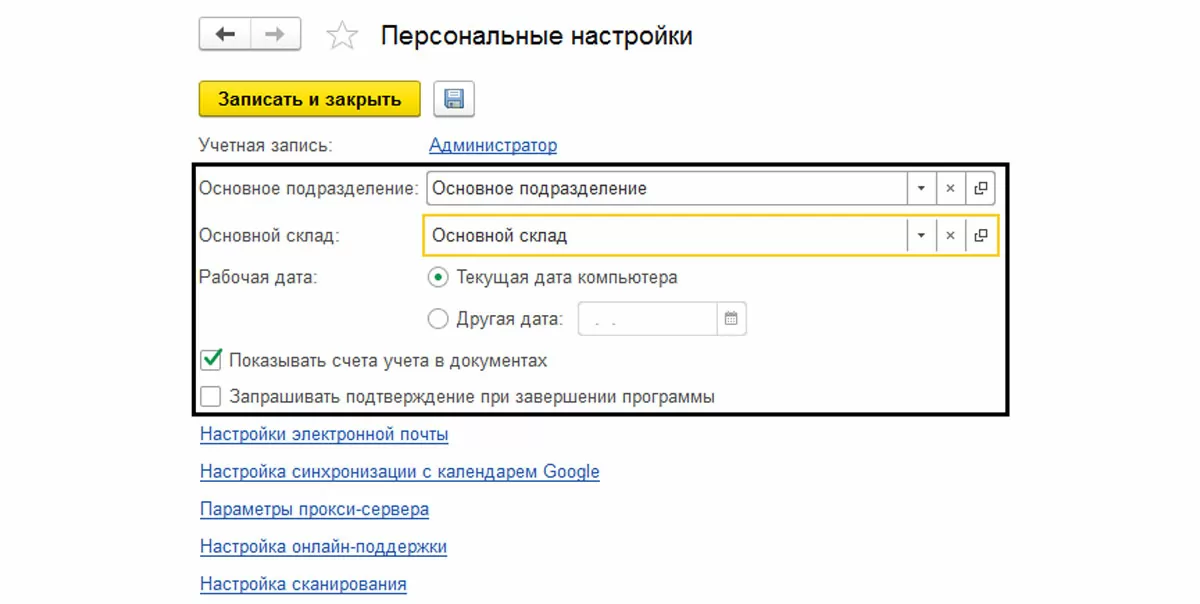Viewport: 1200px width, 604px height.
Task: Click the floppy disk save icon
Action: [454, 99]
